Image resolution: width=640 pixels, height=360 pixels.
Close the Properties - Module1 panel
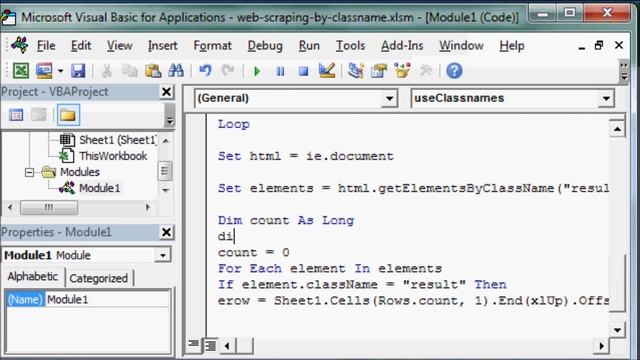(166, 232)
